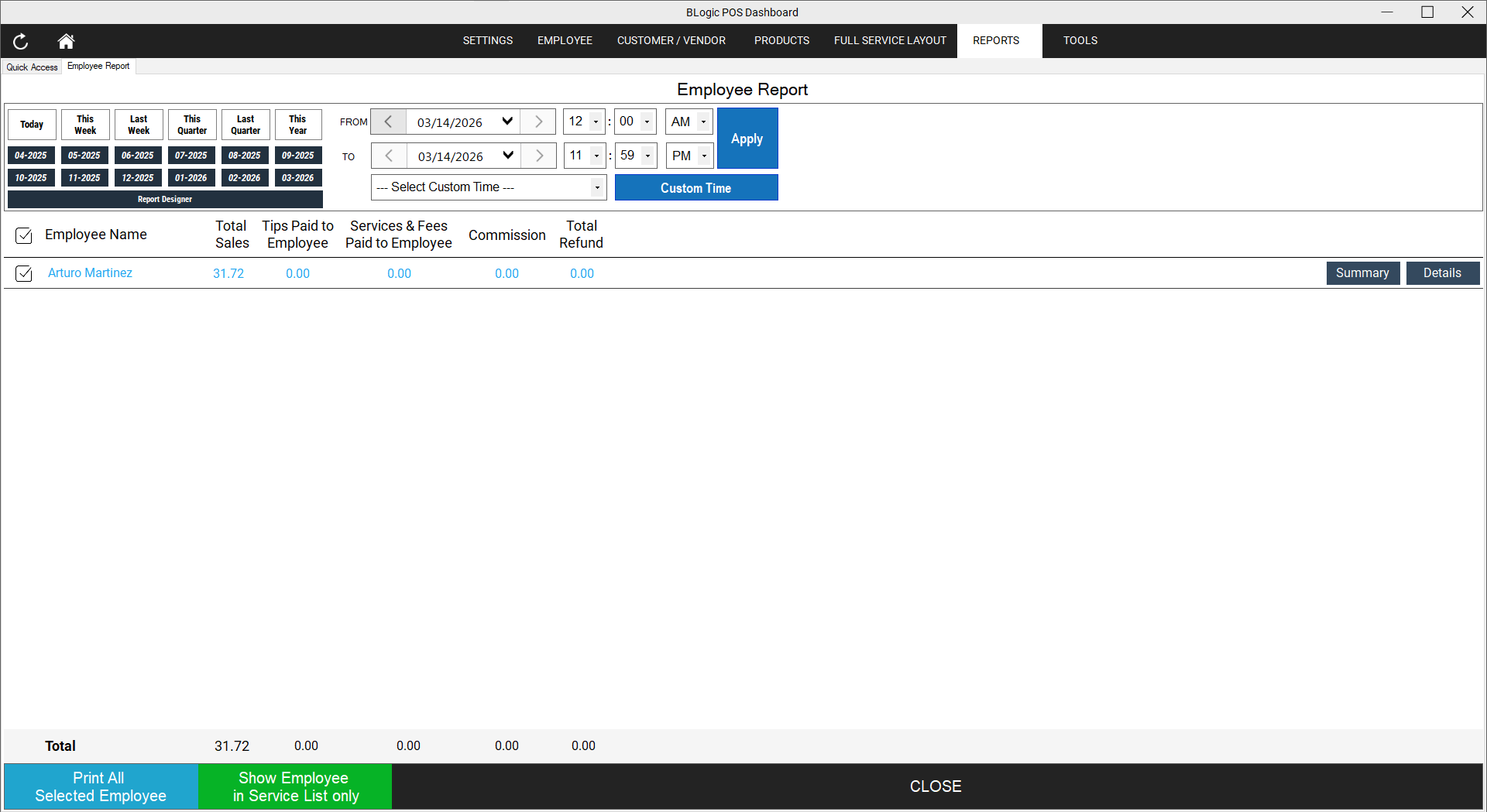Image resolution: width=1487 pixels, height=812 pixels.
Task: Click the Arturo Martinez employee name link
Action: click(90, 272)
